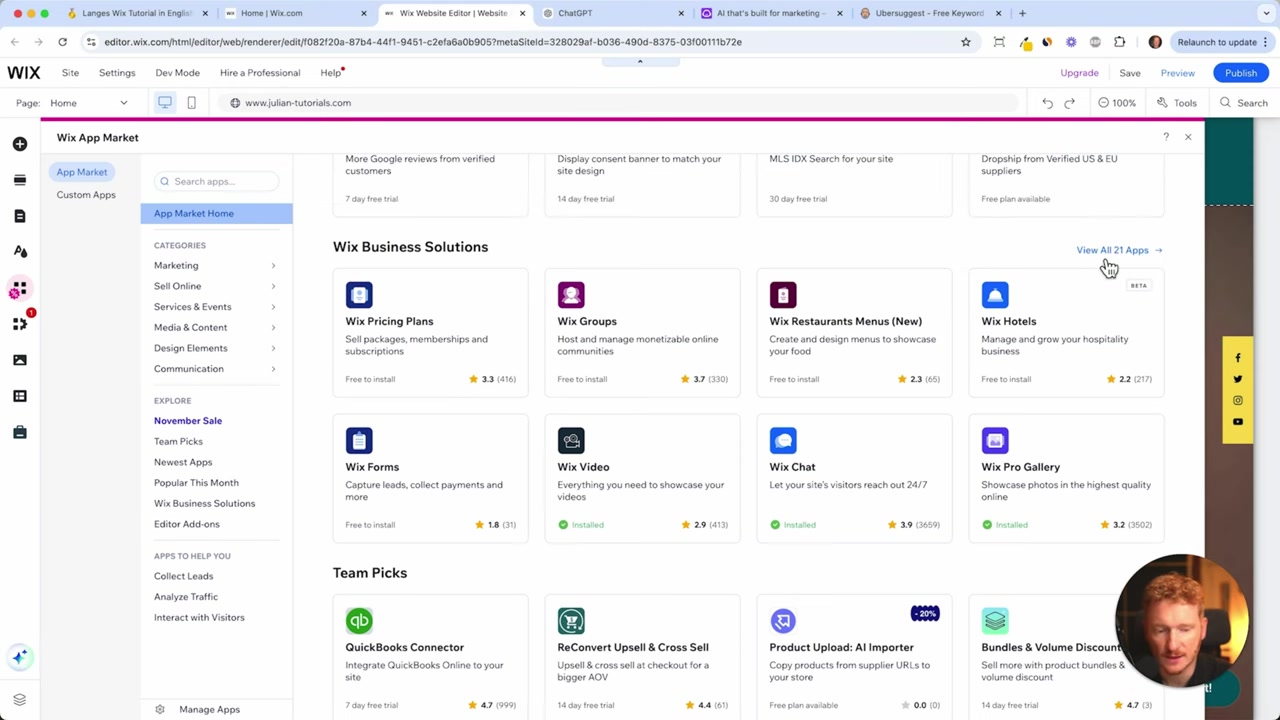Image resolution: width=1280 pixels, height=720 pixels.
Task: Click View All 21 Apps link
Action: 1119,250
